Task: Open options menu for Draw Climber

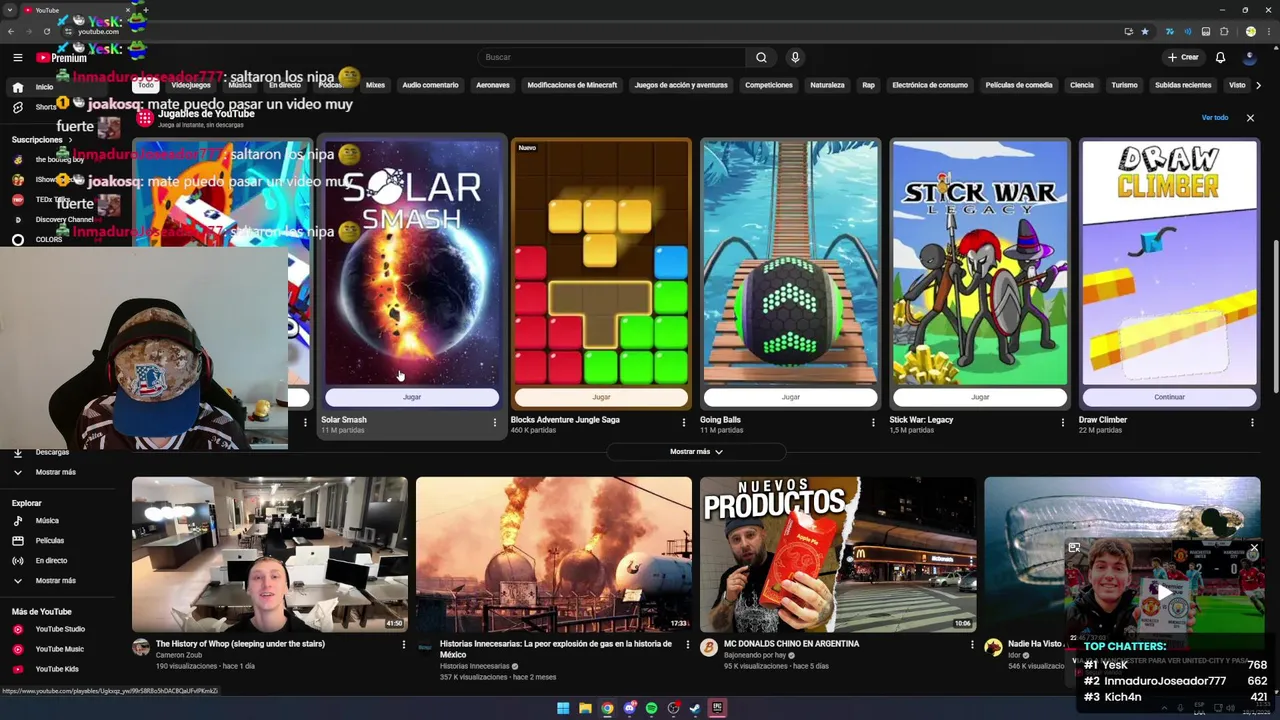Action: [x=1252, y=422]
